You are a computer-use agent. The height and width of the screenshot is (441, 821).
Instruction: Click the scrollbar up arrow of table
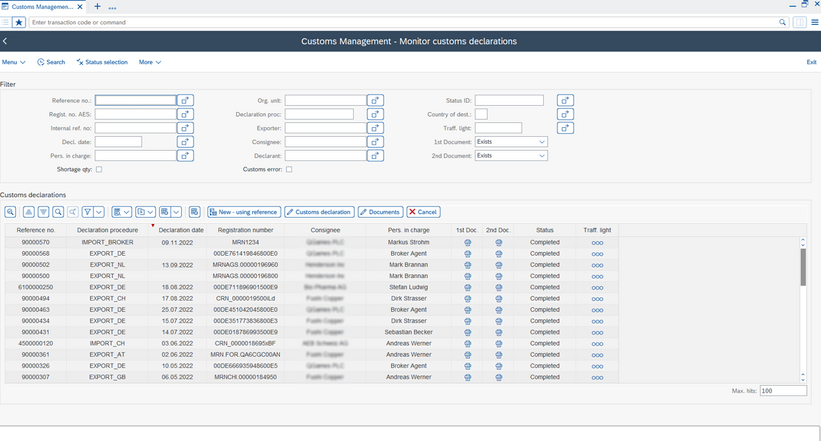(x=803, y=241)
